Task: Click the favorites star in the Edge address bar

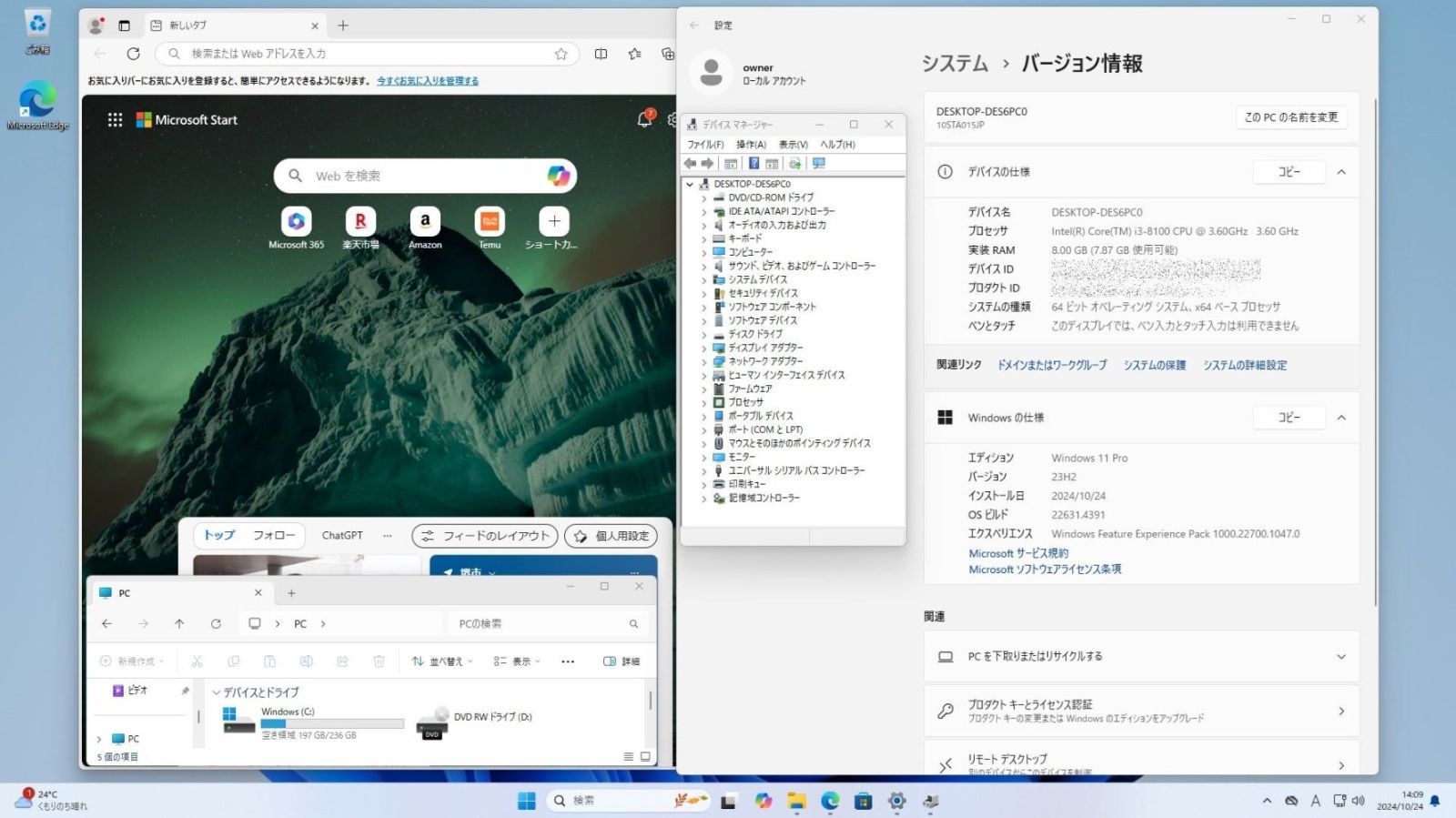Action: pyautogui.click(x=561, y=54)
